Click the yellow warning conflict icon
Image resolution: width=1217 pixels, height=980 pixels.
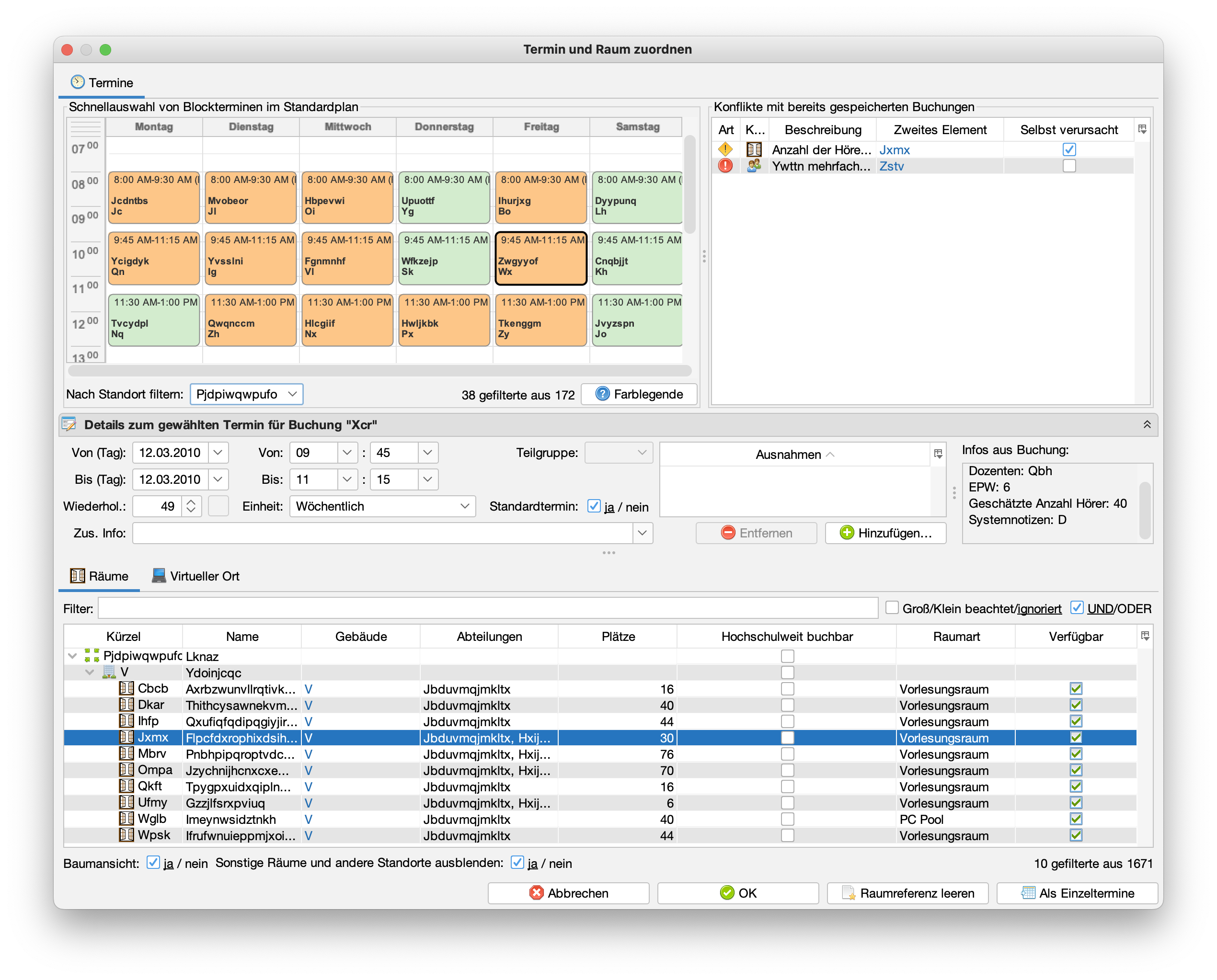click(725, 149)
